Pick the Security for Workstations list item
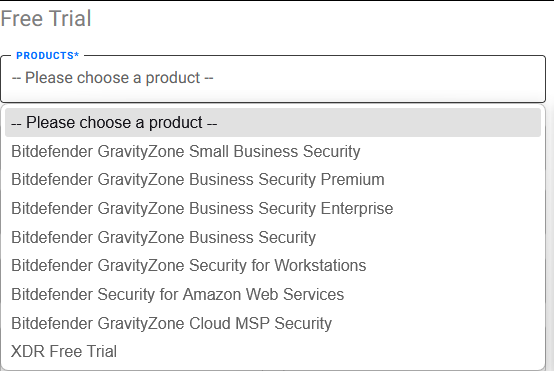 point(273,265)
